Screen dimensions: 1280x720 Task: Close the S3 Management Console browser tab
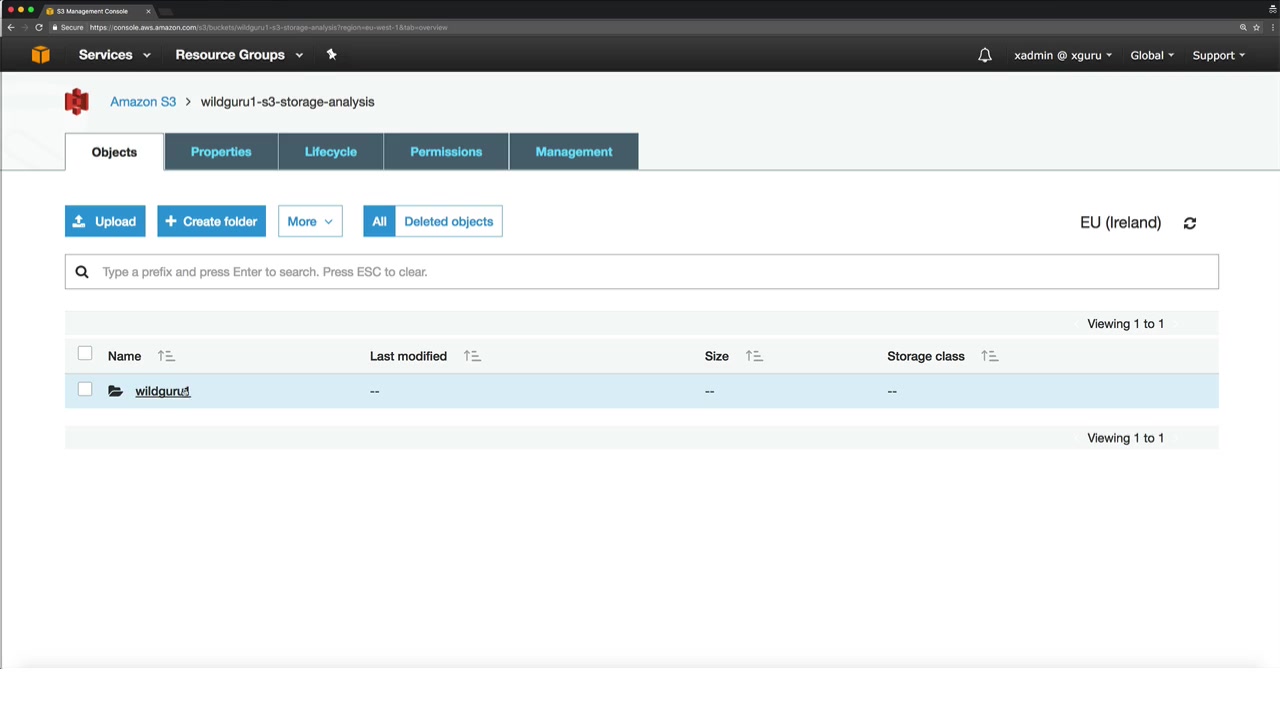tap(148, 11)
